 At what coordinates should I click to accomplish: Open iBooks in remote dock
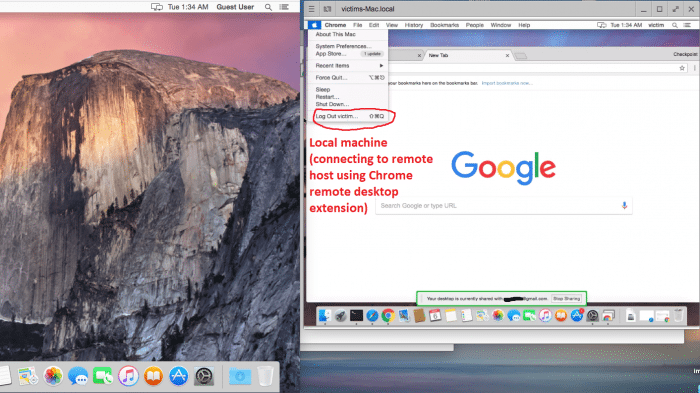tap(561, 316)
